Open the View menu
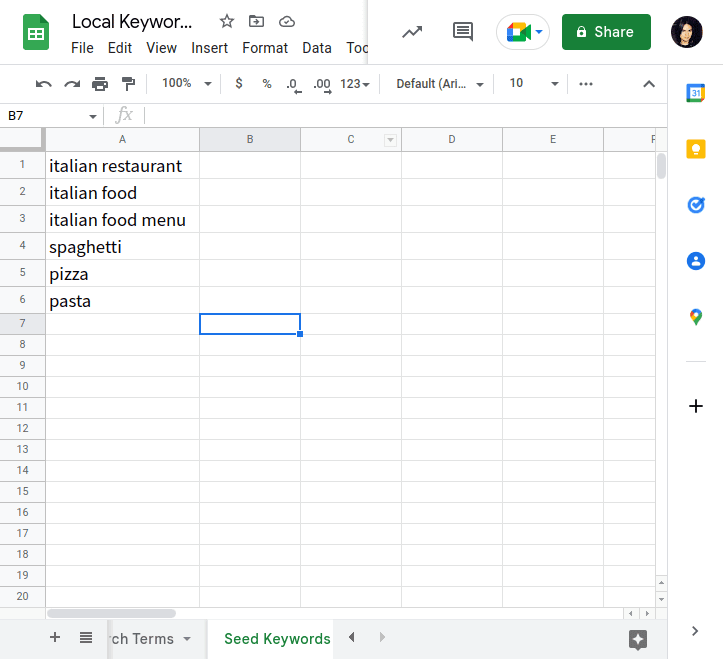This screenshot has height=659, width=723. (x=161, y=48)
